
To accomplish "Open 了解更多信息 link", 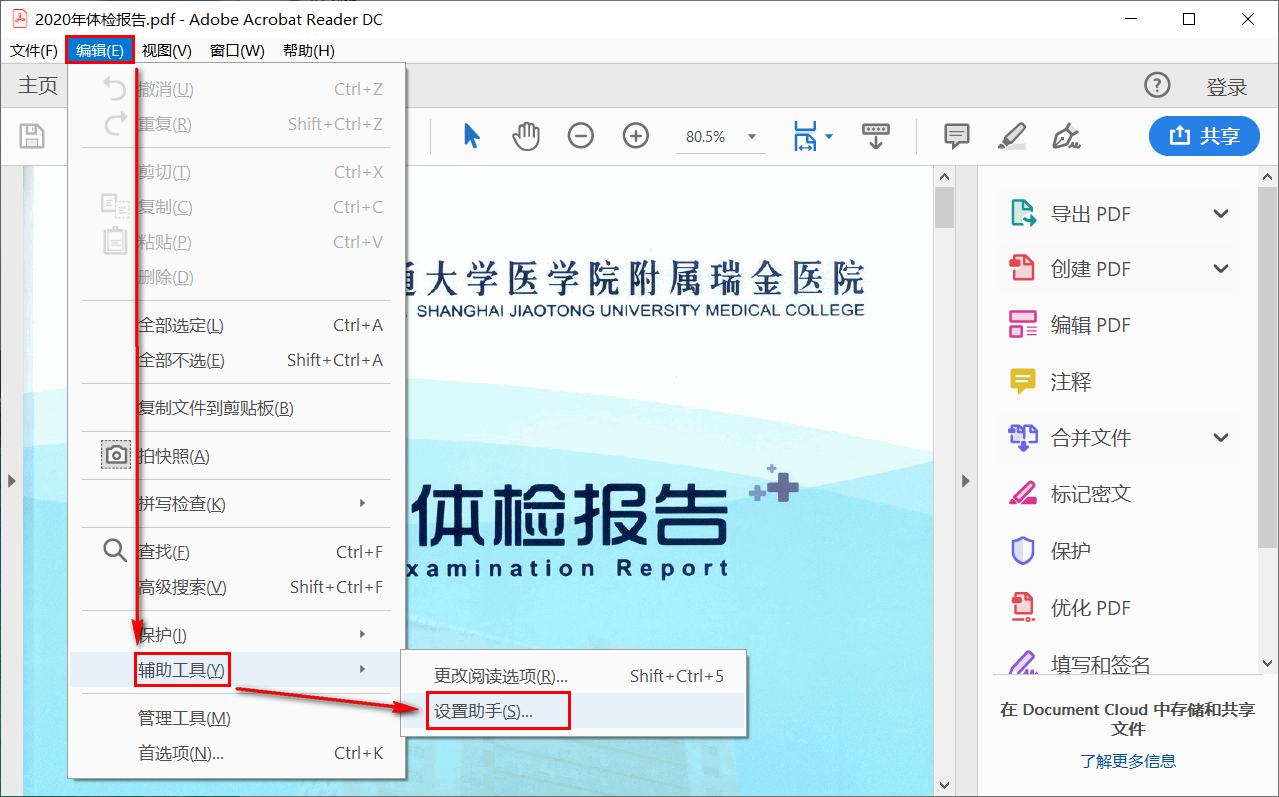I will click(x=1128, y=761).
